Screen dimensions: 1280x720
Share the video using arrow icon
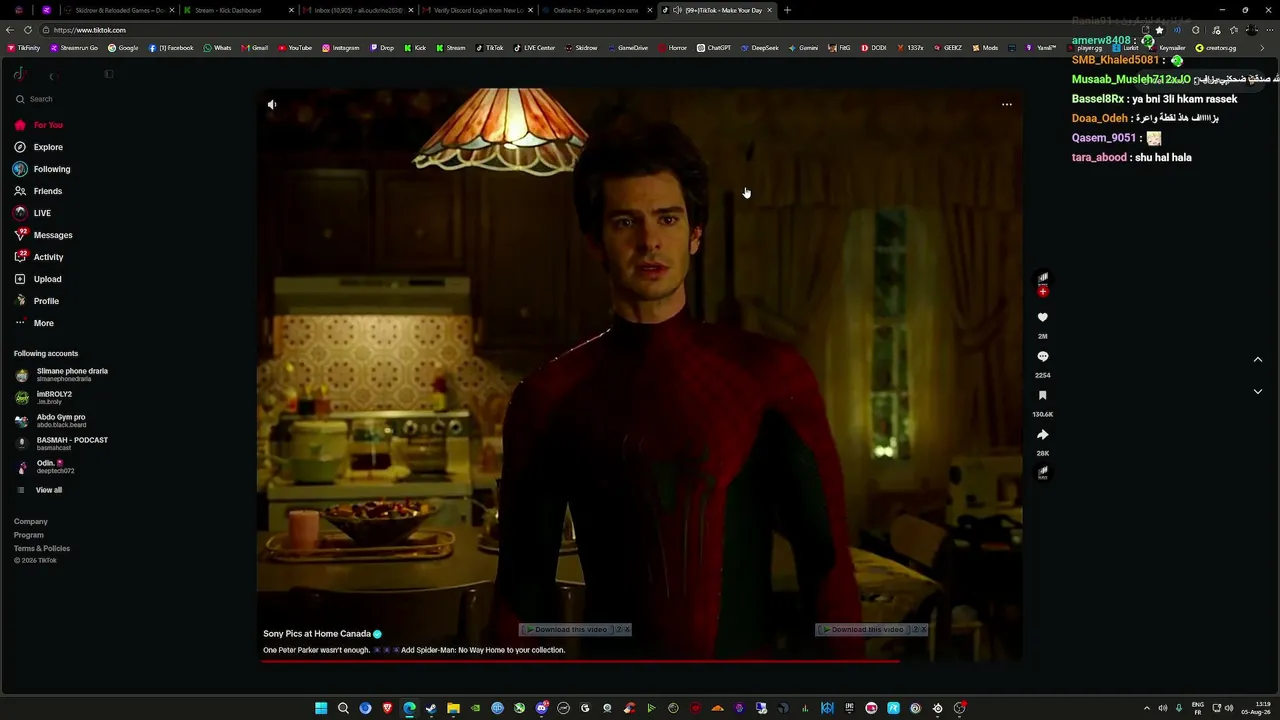point(1043,435)
